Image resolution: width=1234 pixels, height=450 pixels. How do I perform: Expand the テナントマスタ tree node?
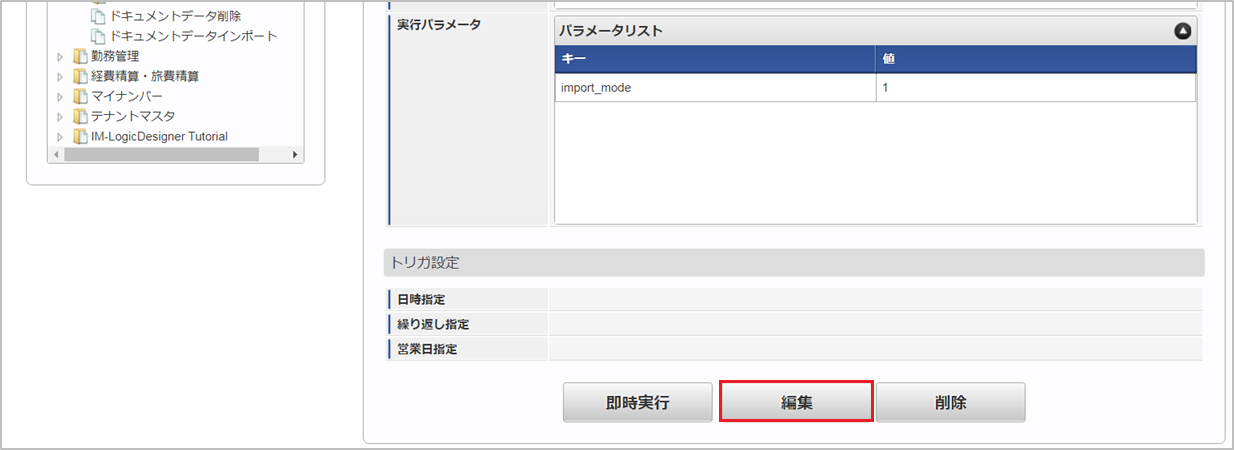[61, 117]
